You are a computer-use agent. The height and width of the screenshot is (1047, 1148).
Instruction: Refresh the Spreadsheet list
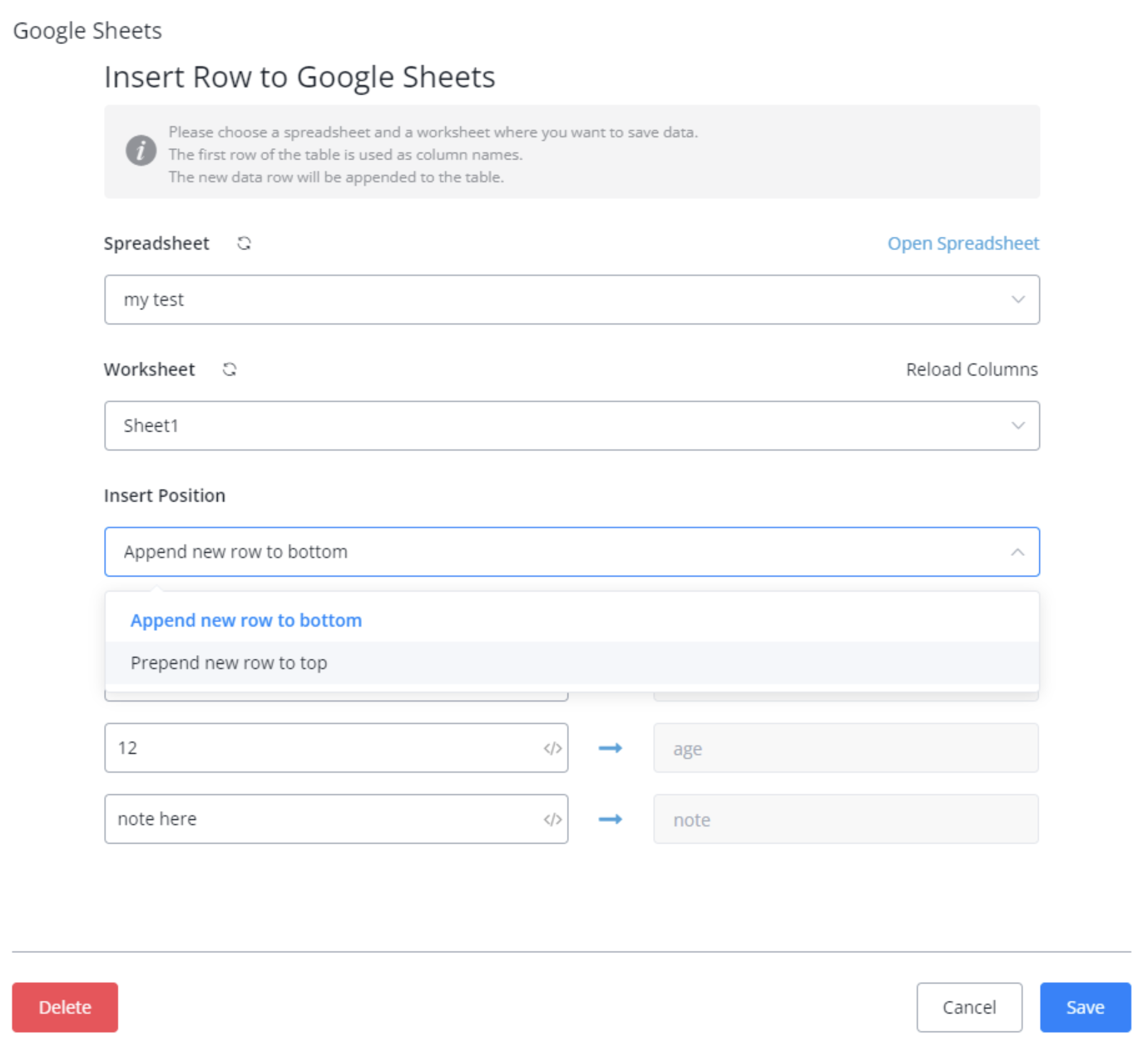point(244,243)
